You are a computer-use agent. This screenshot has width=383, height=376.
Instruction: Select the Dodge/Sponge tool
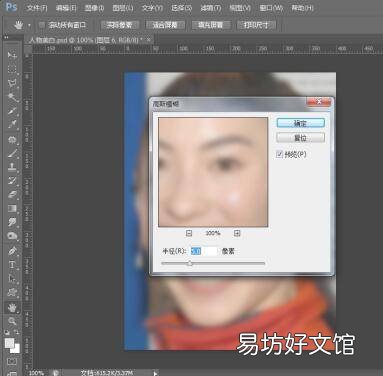tap(12, 236)
